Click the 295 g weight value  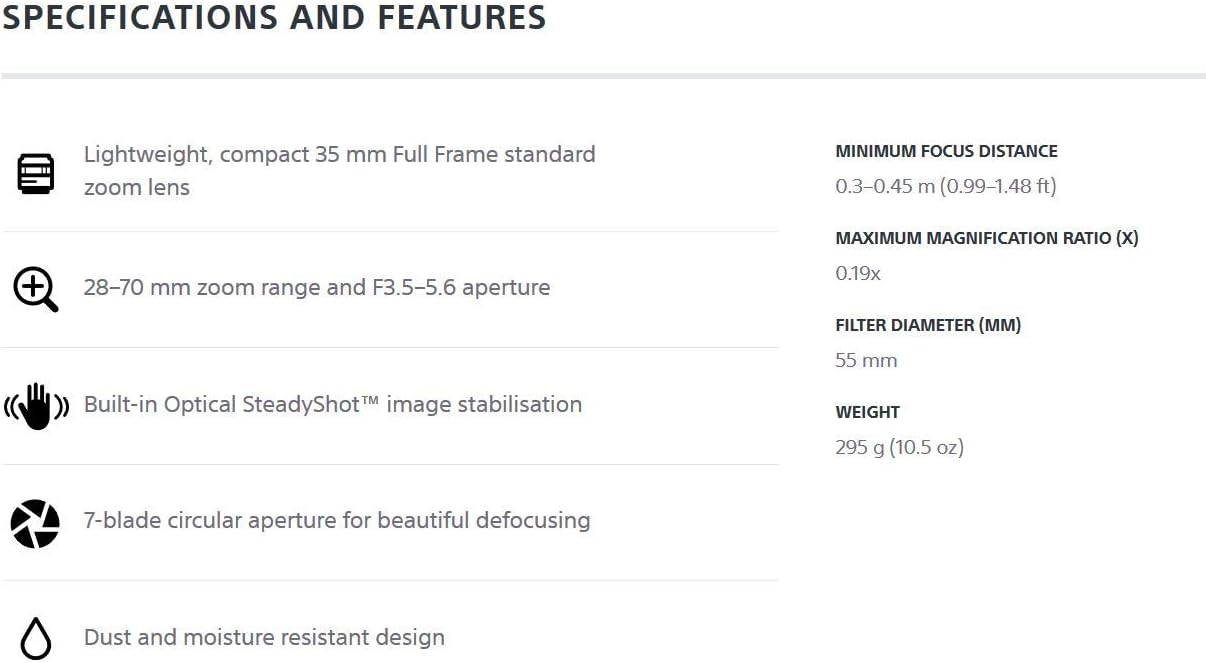click(x=899, y=447)
